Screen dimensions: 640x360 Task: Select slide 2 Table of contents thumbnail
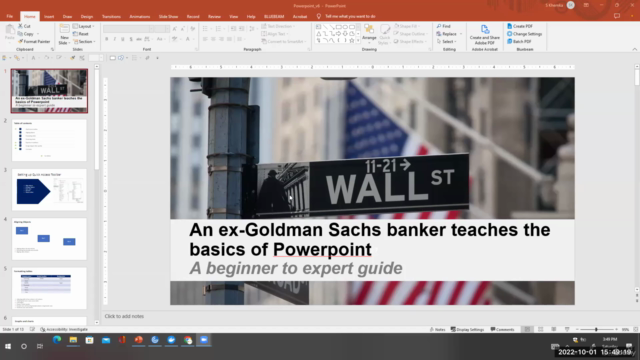tap(49, 140)
